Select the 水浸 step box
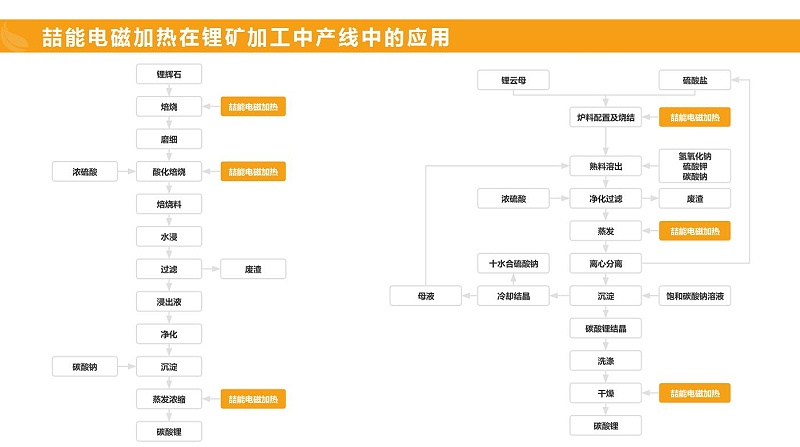Screen dimensions: 800x447 coord(168,237)
